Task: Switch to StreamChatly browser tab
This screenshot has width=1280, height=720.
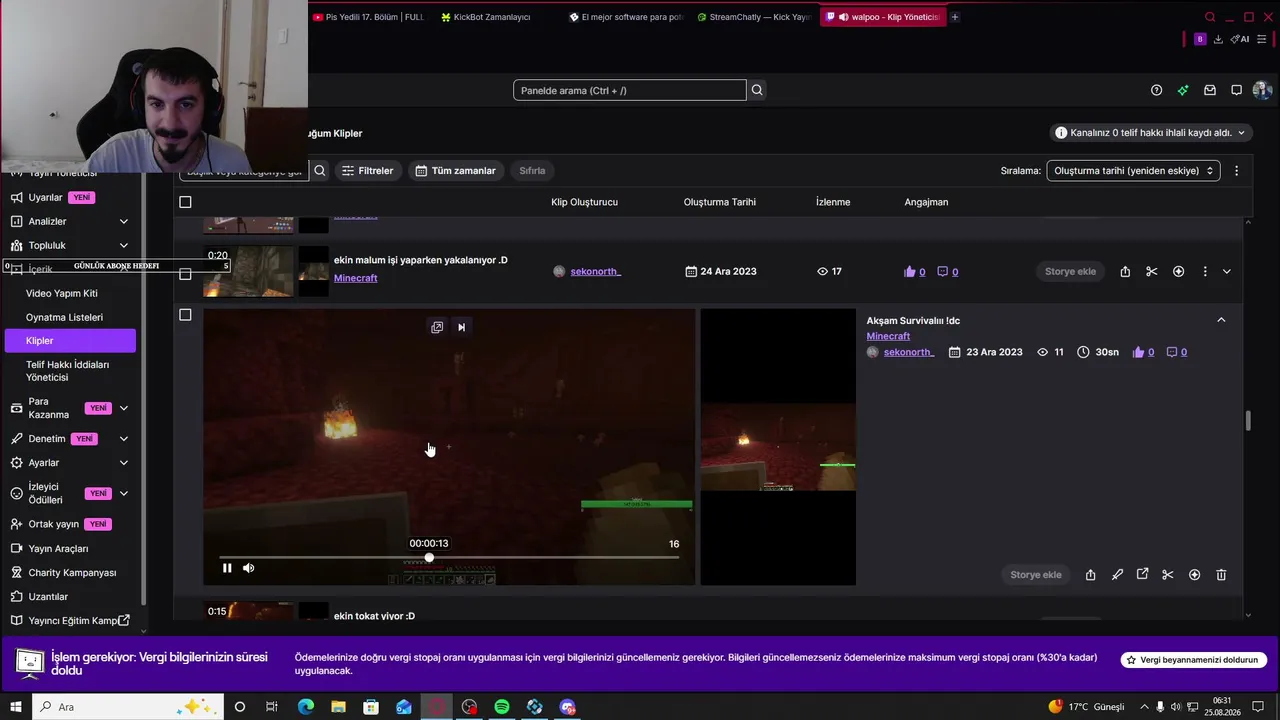Action: 754,17
